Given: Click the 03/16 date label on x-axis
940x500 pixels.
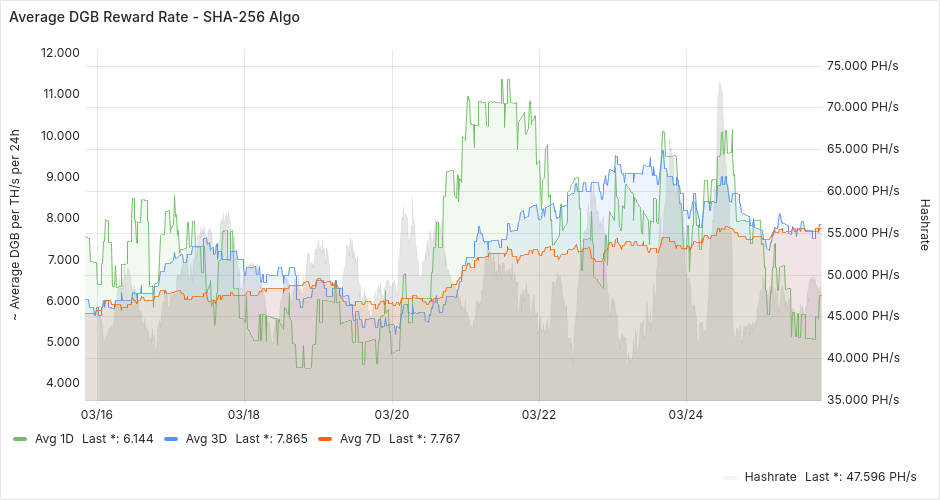Looking at the screenshot, I should click(96, 414).
